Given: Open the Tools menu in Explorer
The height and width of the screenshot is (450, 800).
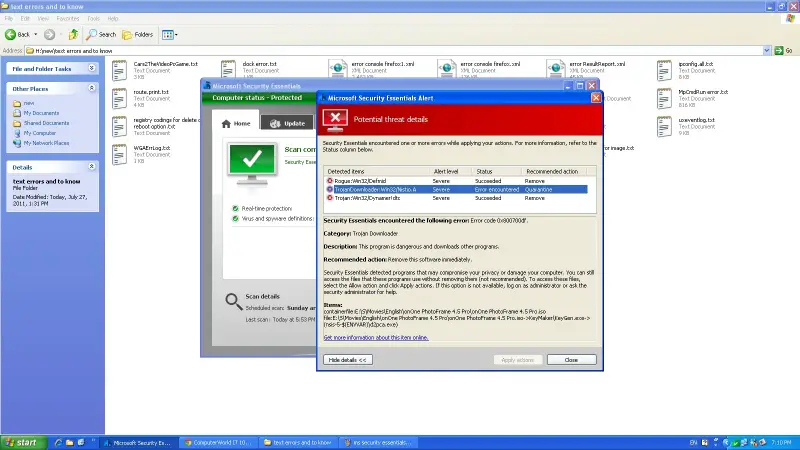Looking at the screenshot, I should coord(93,18).
